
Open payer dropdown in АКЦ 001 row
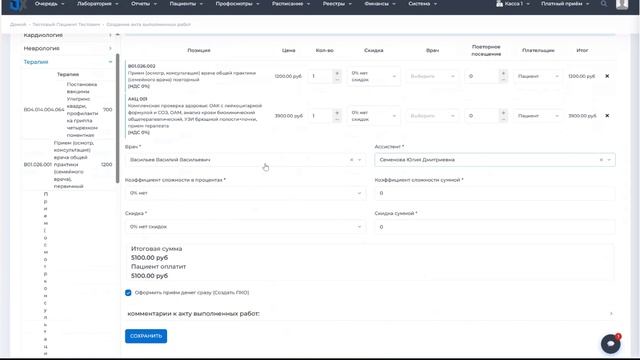(538, 116)
